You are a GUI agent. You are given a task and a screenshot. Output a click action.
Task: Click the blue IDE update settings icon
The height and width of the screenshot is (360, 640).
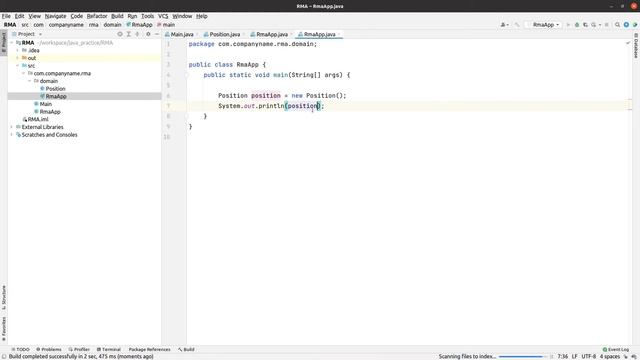[626, 25]
